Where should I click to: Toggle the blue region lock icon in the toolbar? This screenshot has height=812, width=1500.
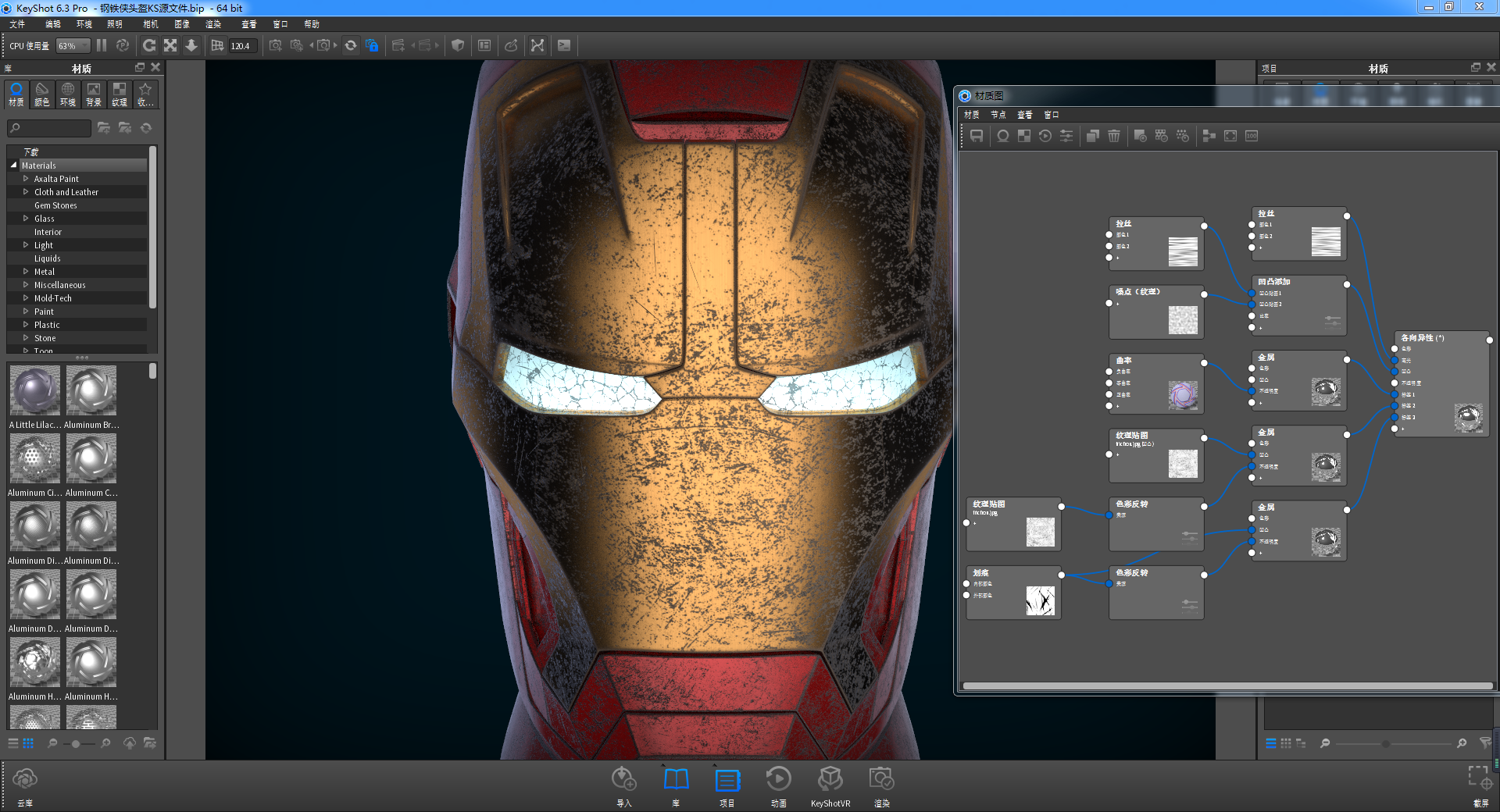pos(373,45)
